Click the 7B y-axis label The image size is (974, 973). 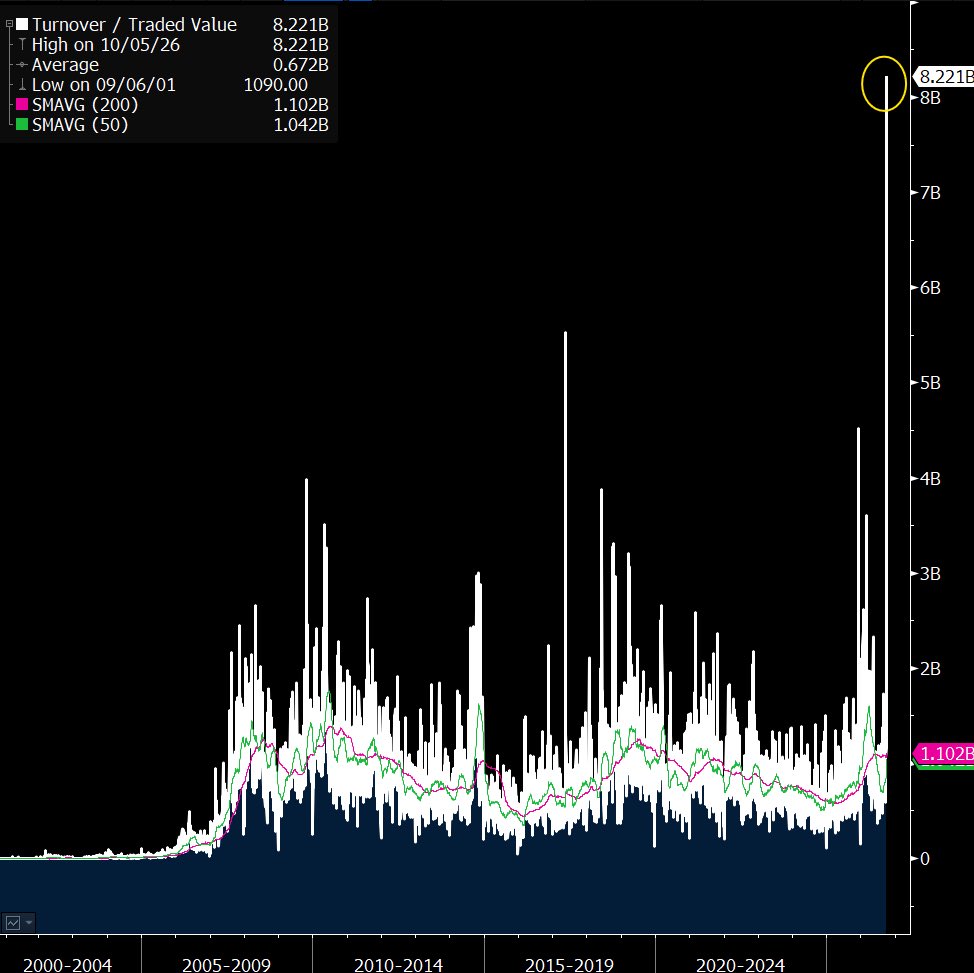click(x=931, y=193)
